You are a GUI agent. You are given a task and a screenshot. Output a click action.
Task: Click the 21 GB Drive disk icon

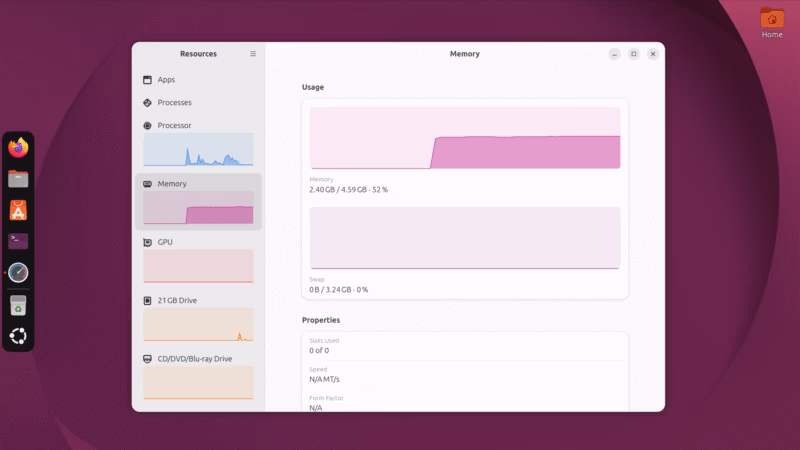click(147, 301)
